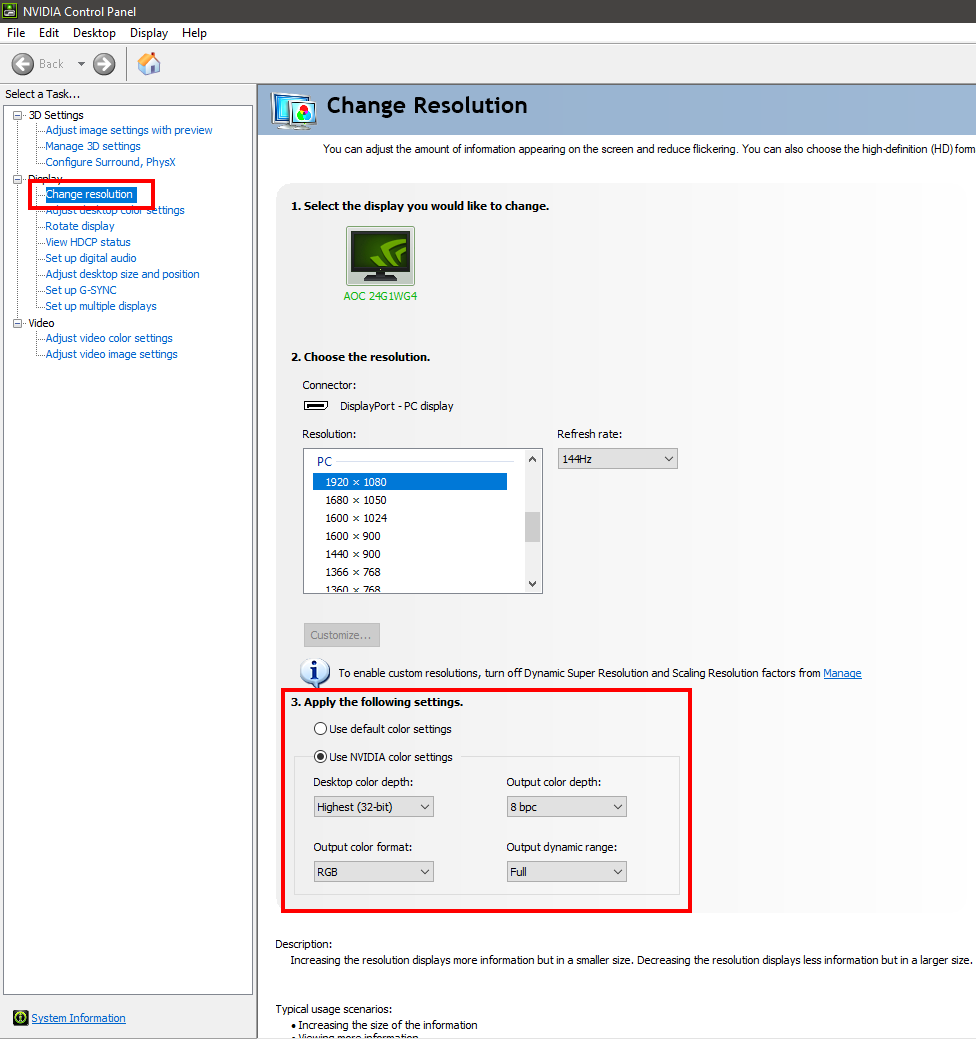Click the resolution list scrollbar thumb
Viewport: 976px width, 1039px height.
click(x=532, y=527)
